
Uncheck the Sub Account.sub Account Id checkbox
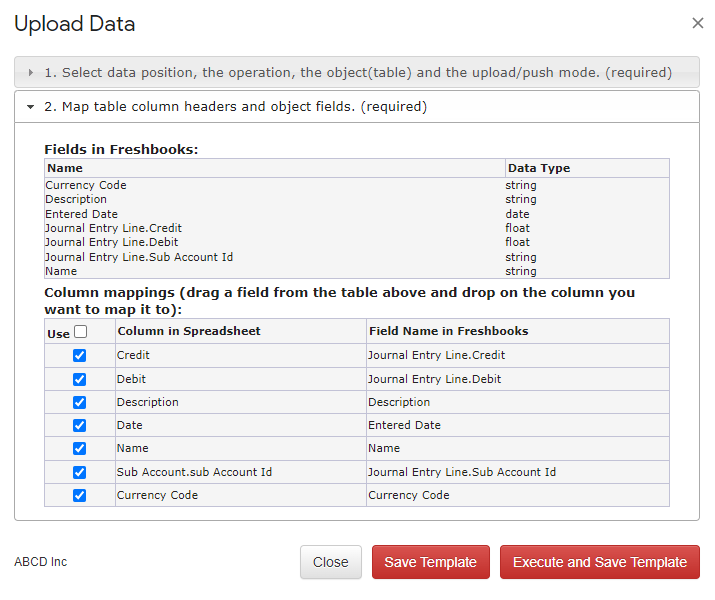[x=79, y=472]
